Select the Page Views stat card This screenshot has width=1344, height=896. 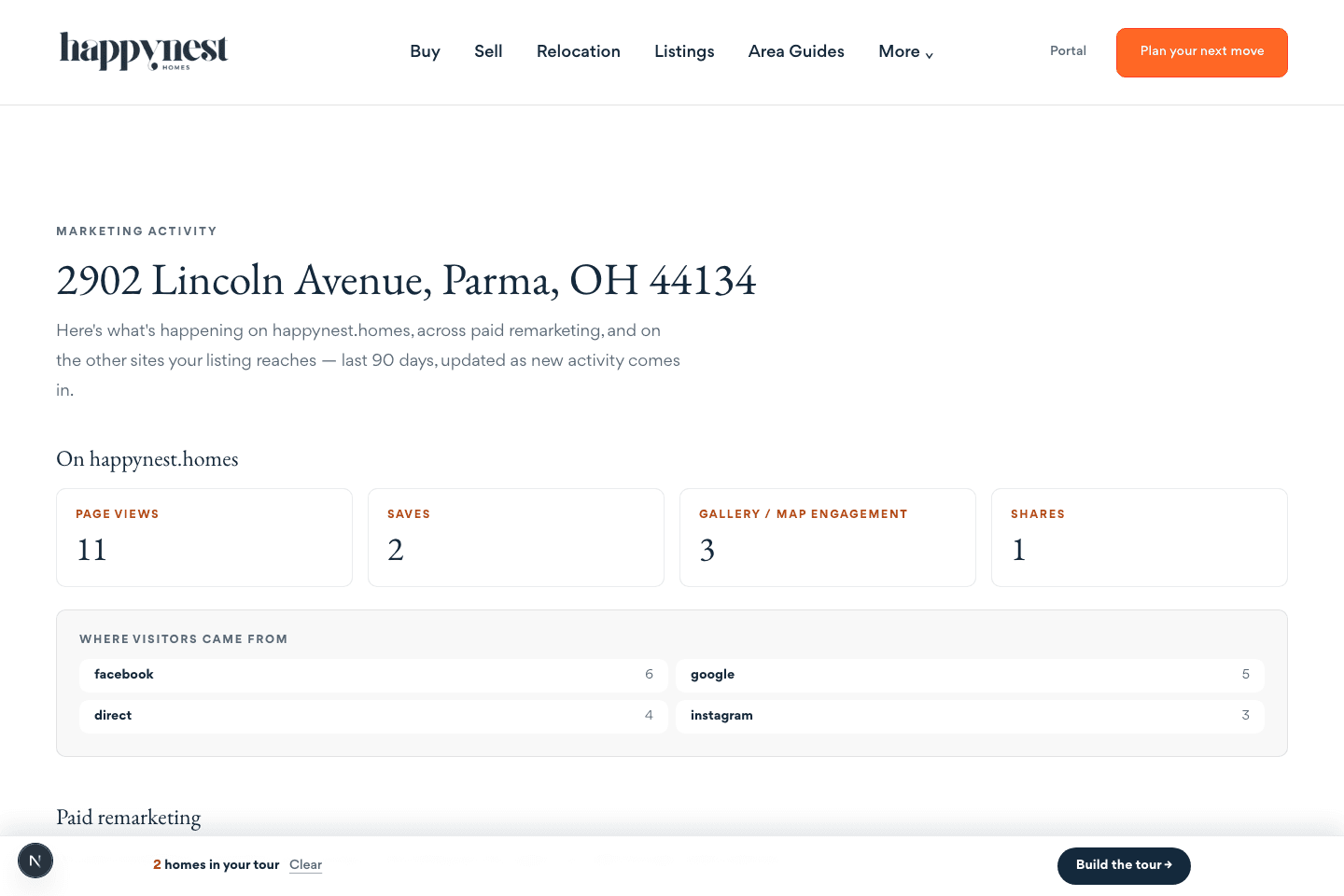204,538
